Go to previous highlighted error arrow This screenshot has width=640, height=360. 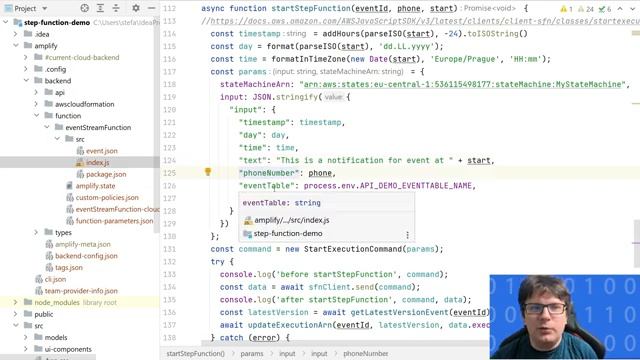[620, 9]
